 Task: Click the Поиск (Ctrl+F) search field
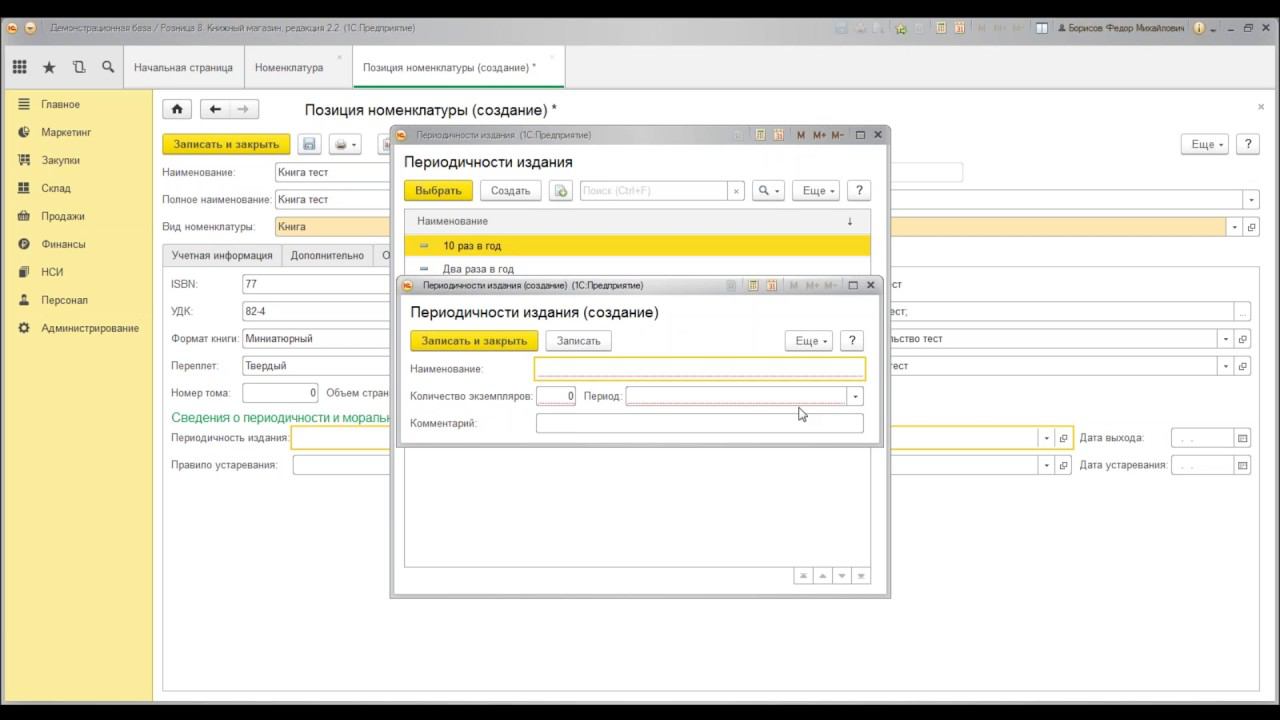[654, 190]
